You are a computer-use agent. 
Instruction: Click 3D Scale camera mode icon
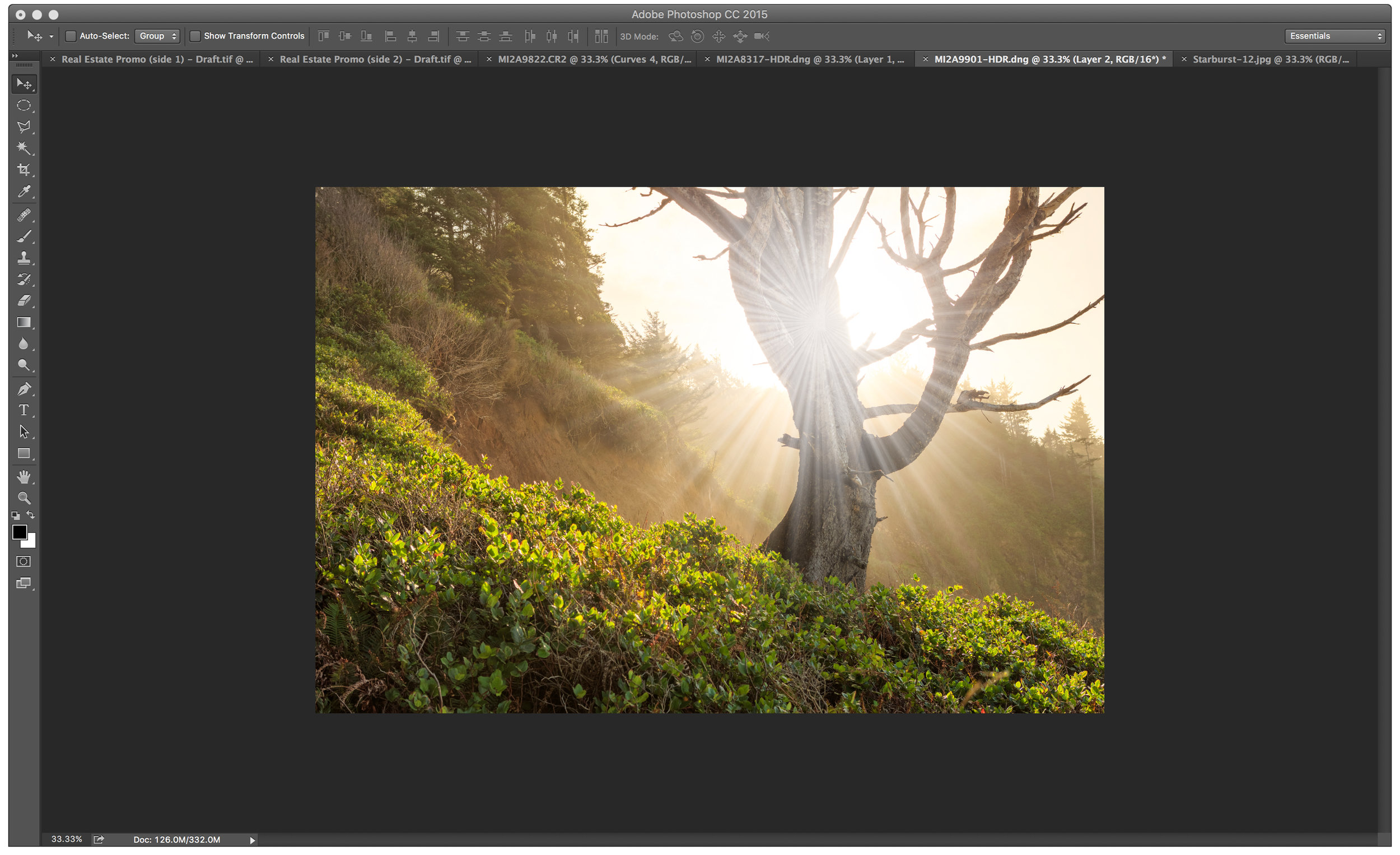click(x=762, y=36)
